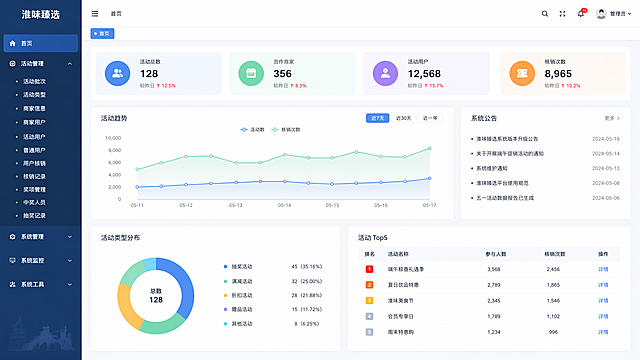The height and width of the screenshot is (360, 640).
Task: Open 奖项管理 in the sidebar
Action: [35, 190]
